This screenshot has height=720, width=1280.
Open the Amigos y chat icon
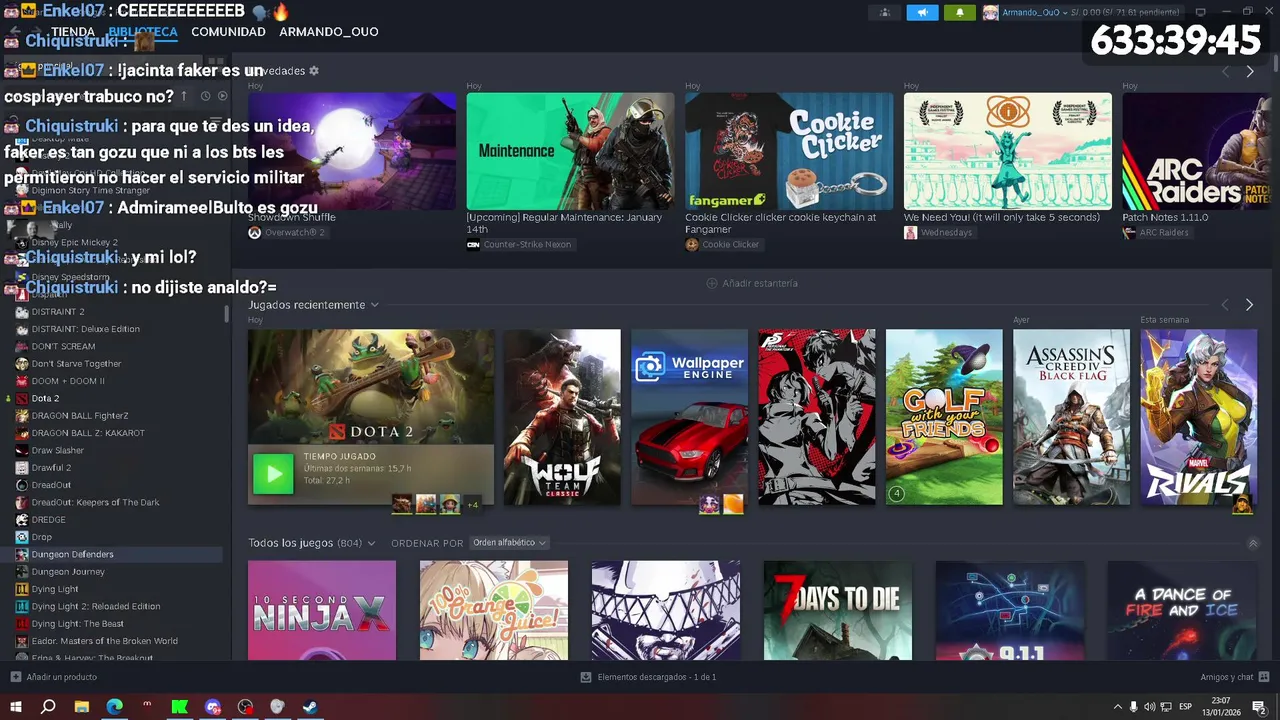click(1264, 677)
